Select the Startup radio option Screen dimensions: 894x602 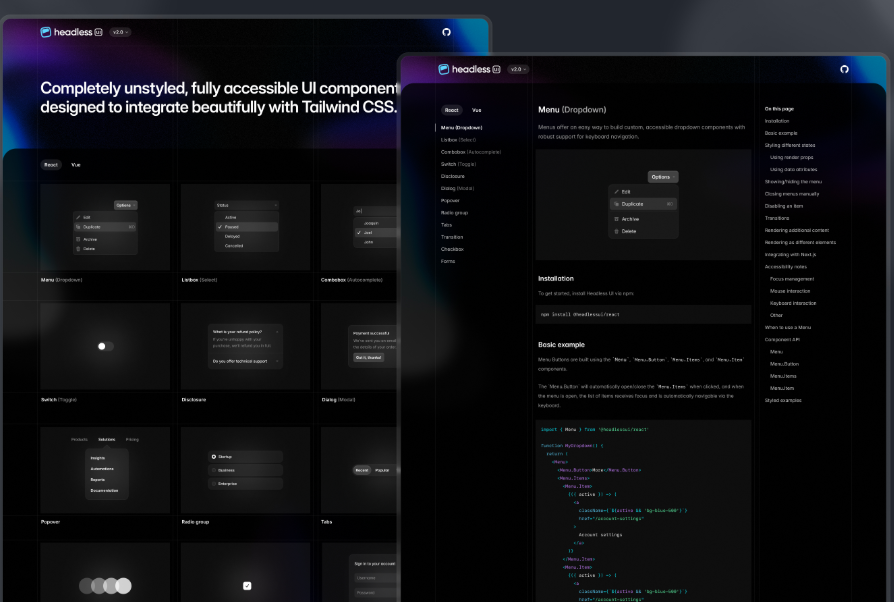pos(246,457)
